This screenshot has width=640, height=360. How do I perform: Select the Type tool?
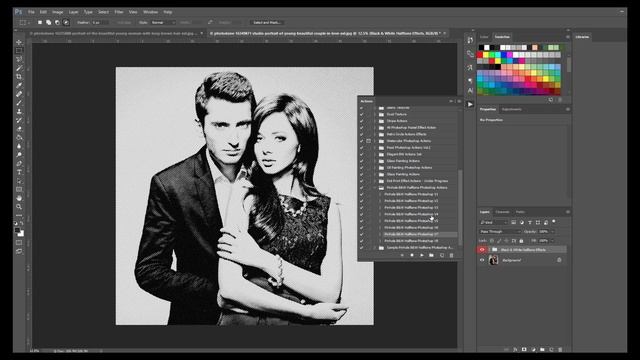(x=19, y=172)
